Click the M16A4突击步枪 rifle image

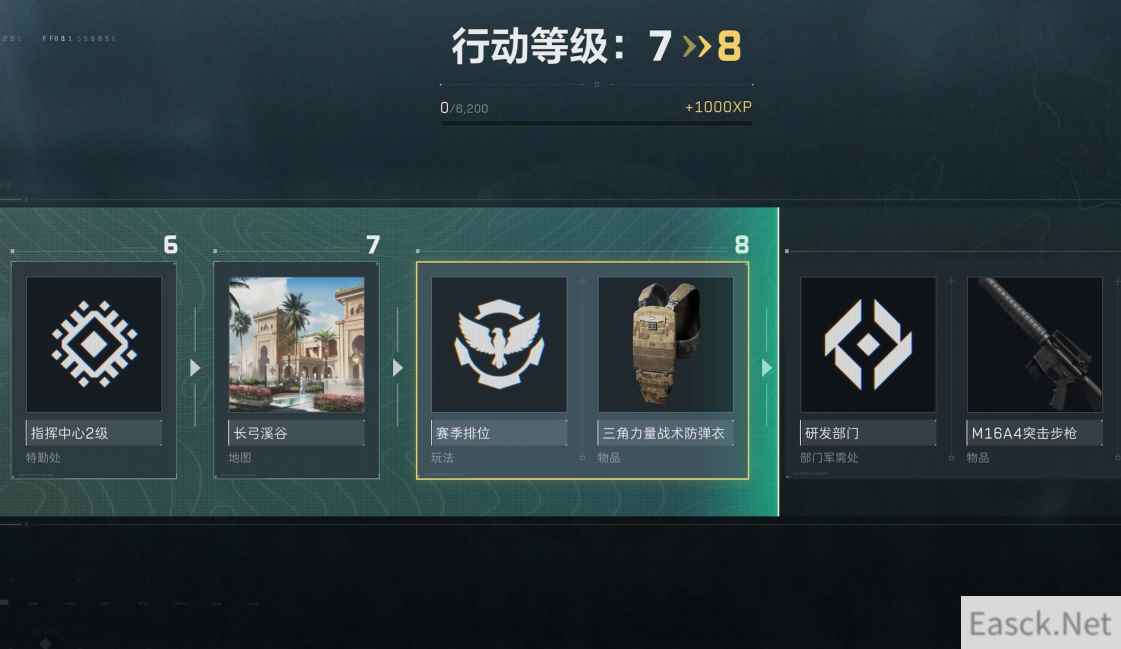[x=1034, y=344]
